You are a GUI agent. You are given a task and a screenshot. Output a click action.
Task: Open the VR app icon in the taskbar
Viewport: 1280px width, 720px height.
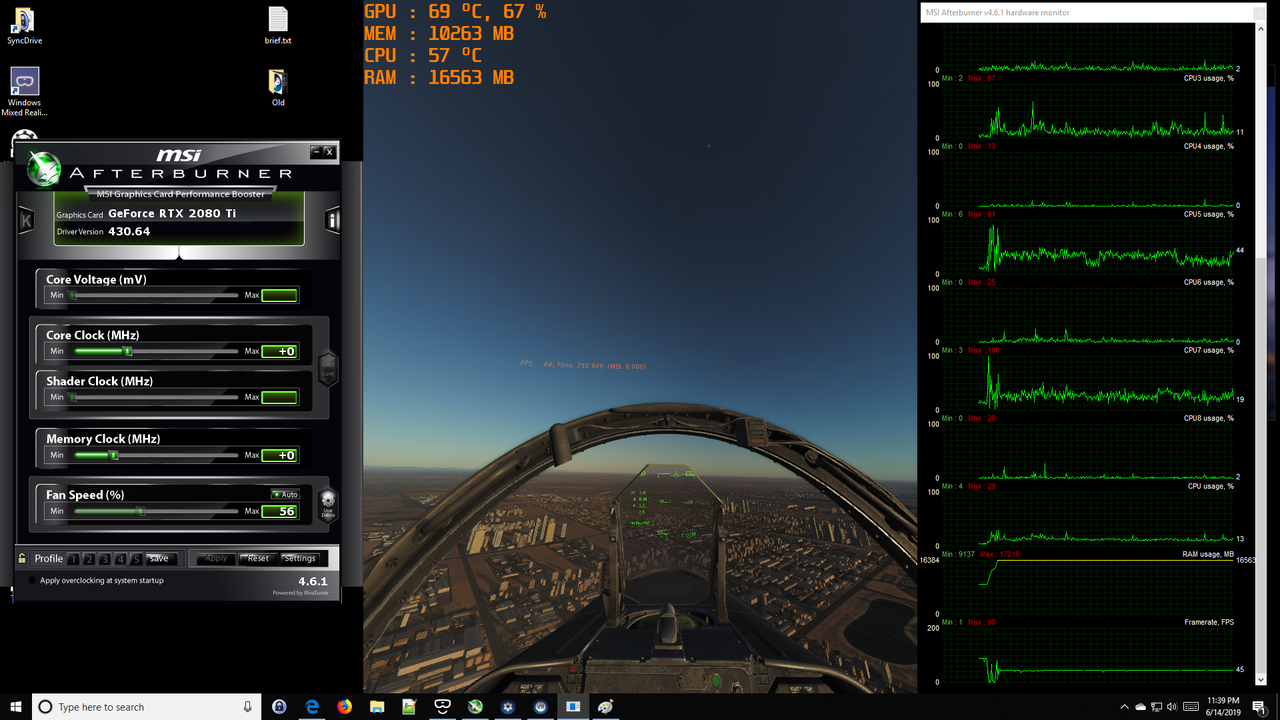pyautogui.click(x=541, y=706)
